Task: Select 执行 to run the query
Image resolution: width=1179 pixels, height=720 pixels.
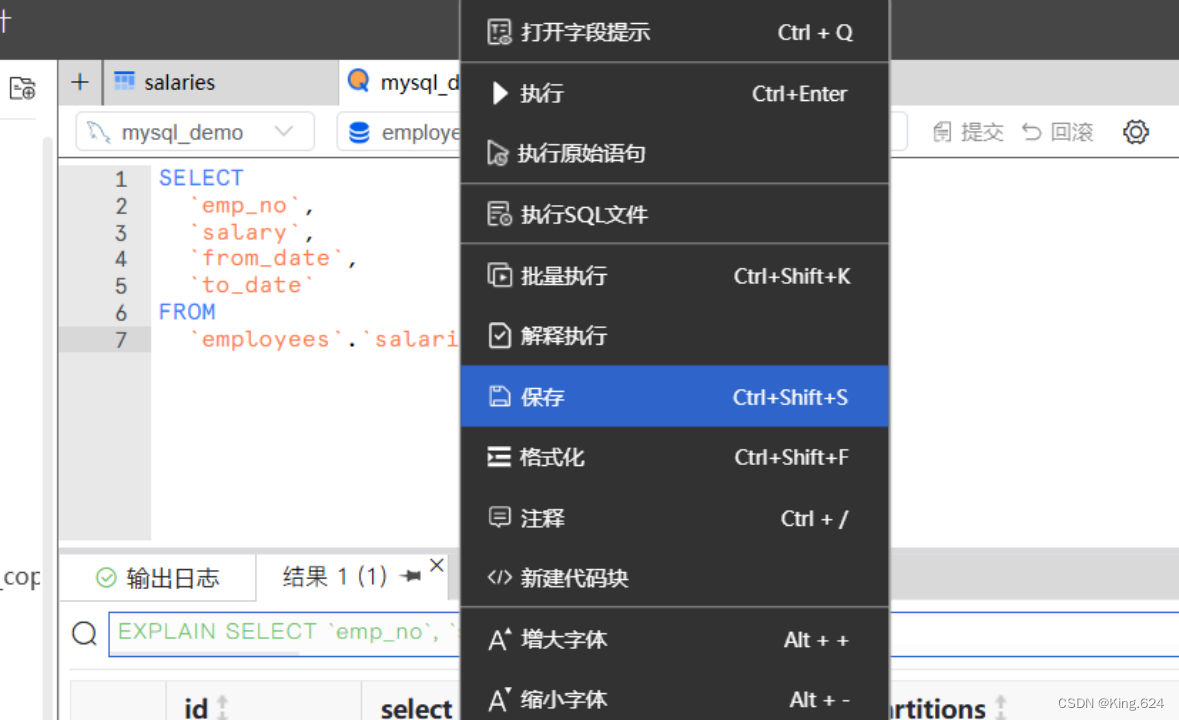Action: [674, 93]
